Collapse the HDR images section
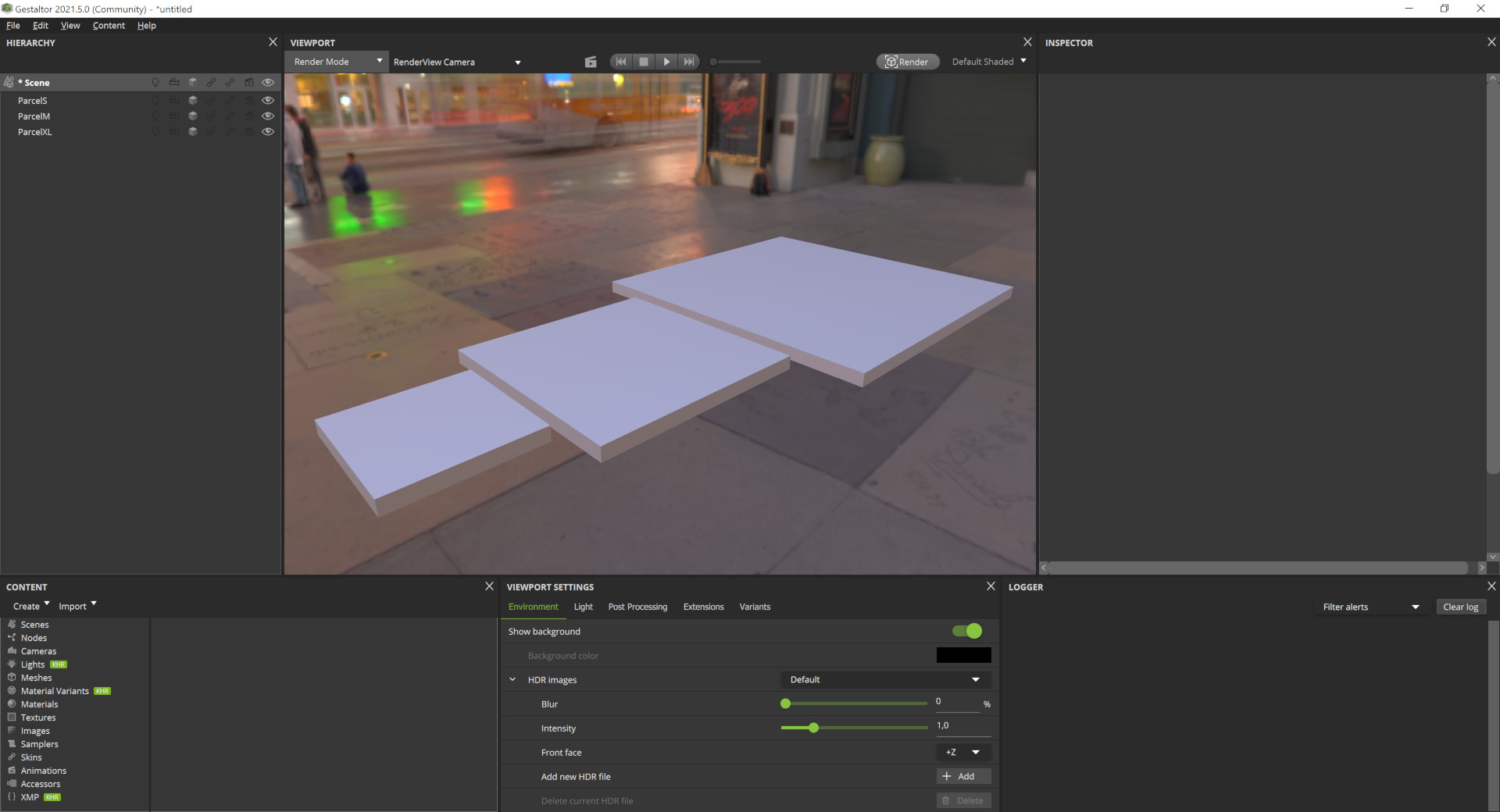 (512, 679)
